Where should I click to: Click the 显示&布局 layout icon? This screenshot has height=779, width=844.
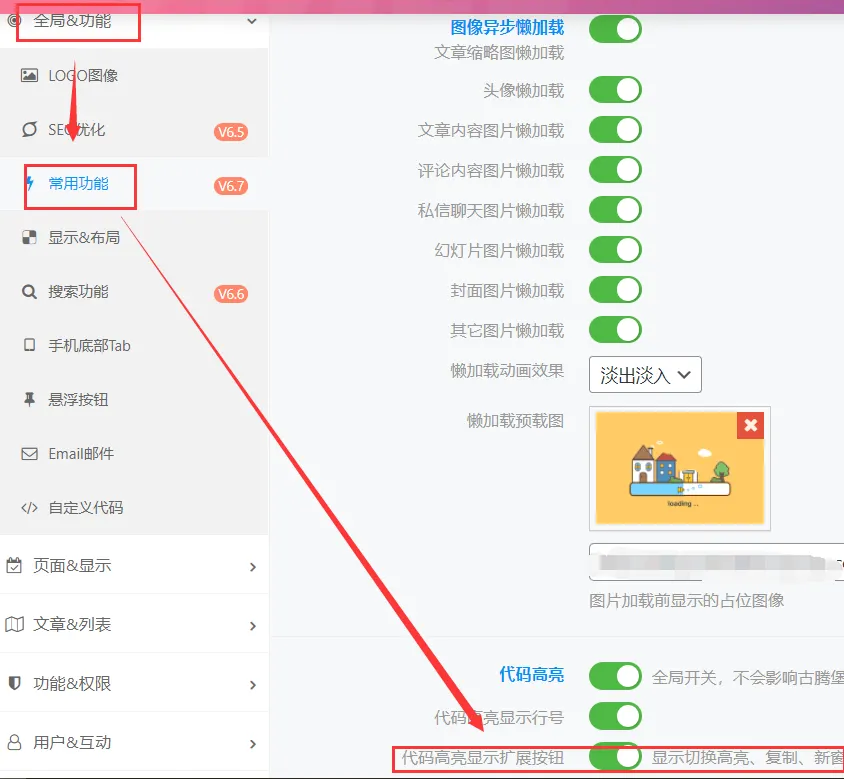(x=29, y=237)
